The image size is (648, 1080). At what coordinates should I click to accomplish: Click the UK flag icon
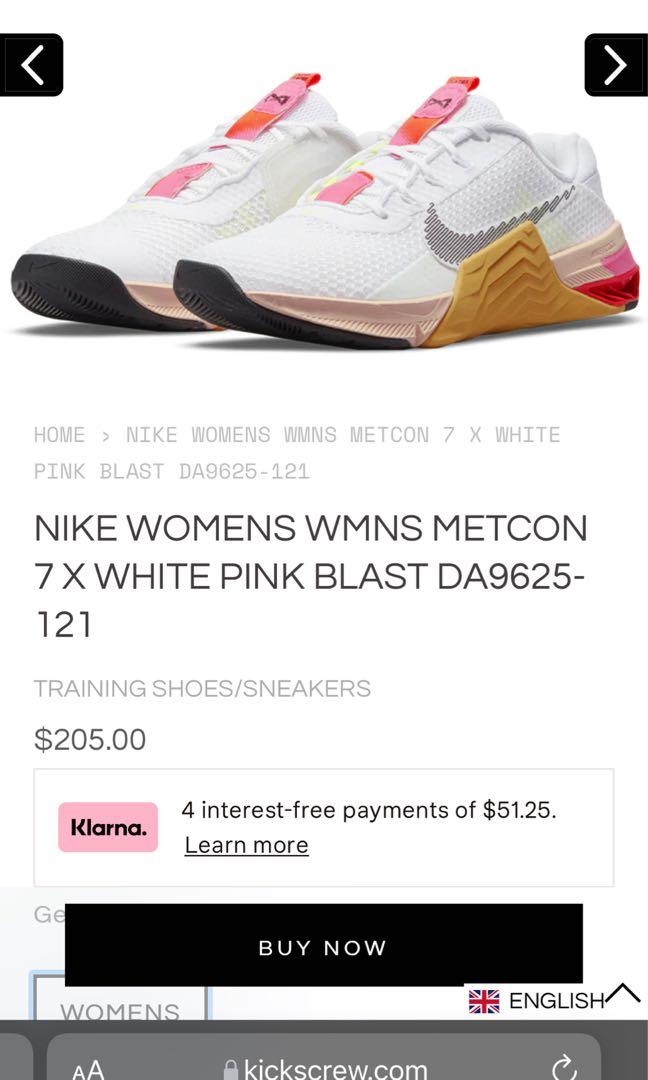(x=487, y=999)
